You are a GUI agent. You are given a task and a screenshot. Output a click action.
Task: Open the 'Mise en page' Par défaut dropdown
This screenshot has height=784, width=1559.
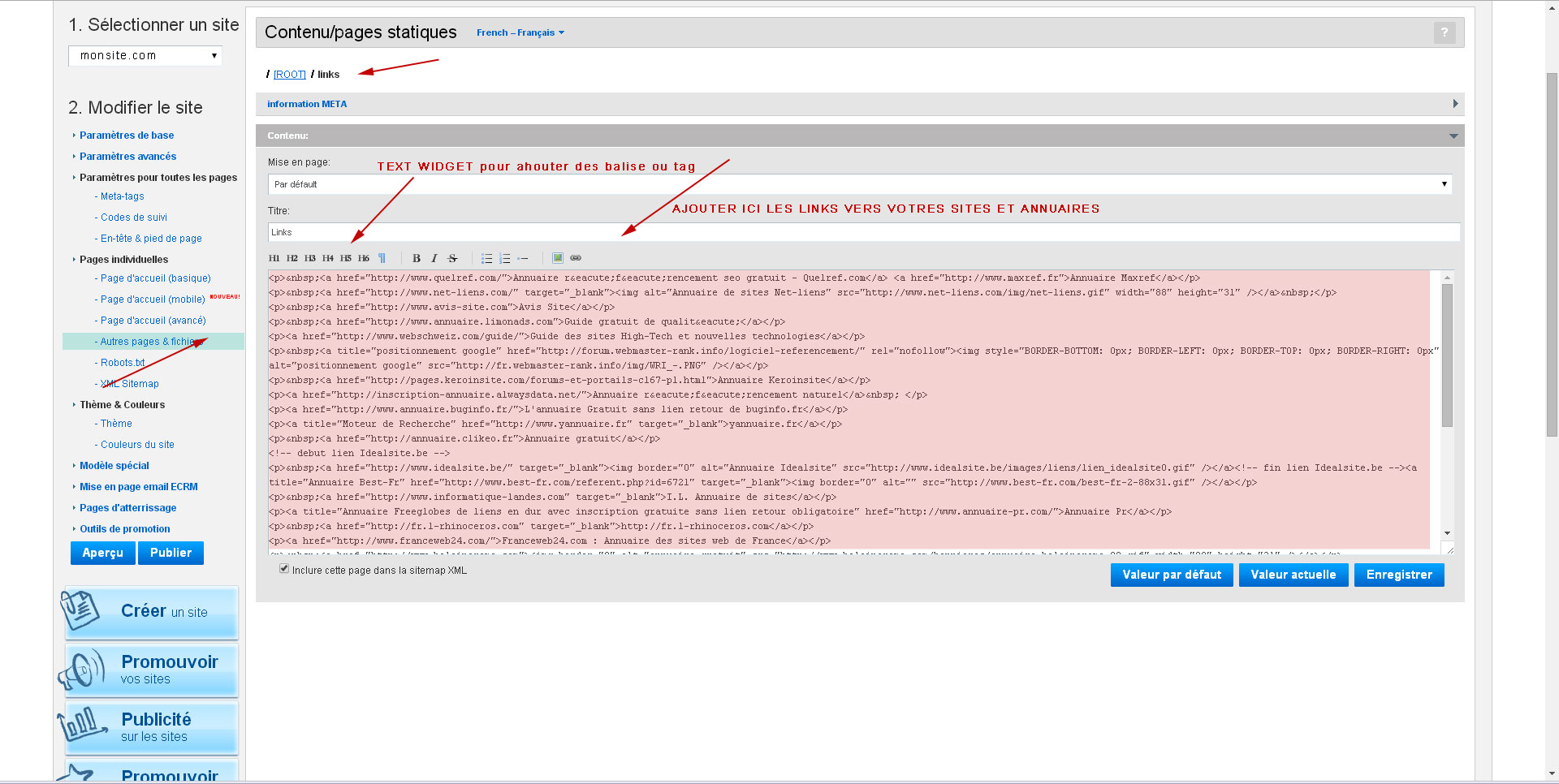click(x=860, y=184)
